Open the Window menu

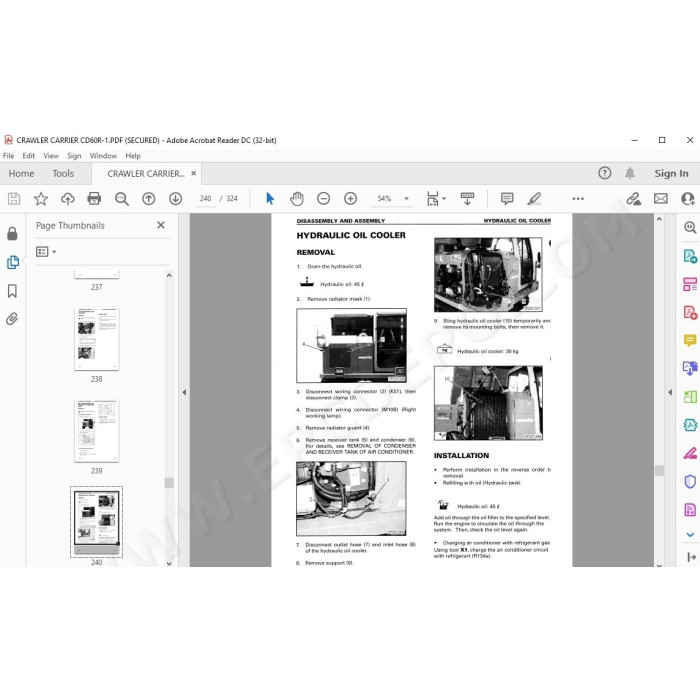point(103,156)
